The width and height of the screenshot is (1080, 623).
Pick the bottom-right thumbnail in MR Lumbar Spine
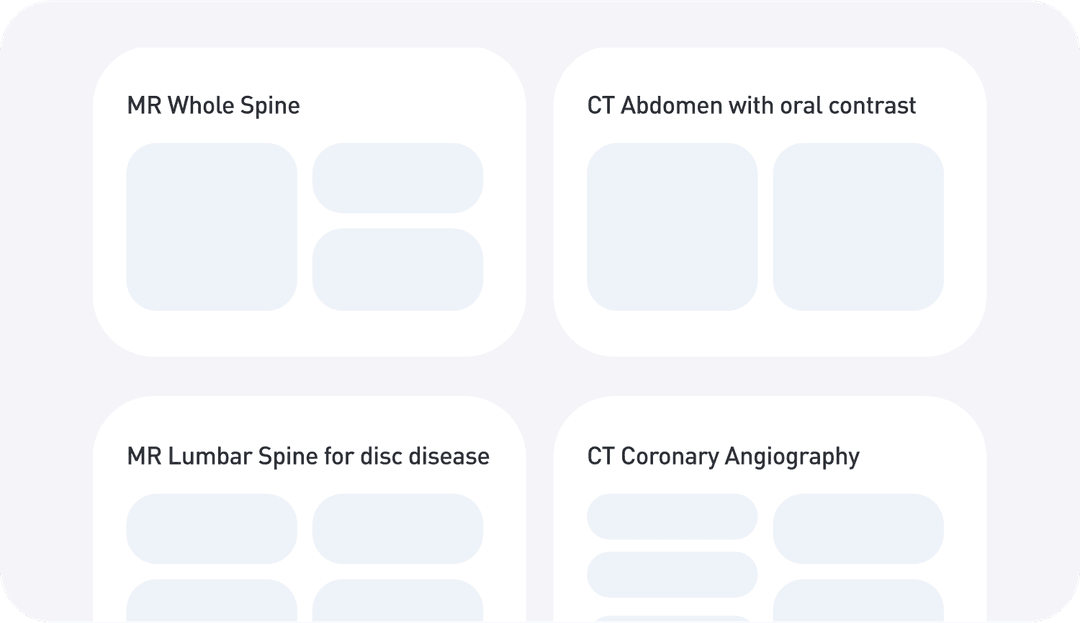(398, 601)
